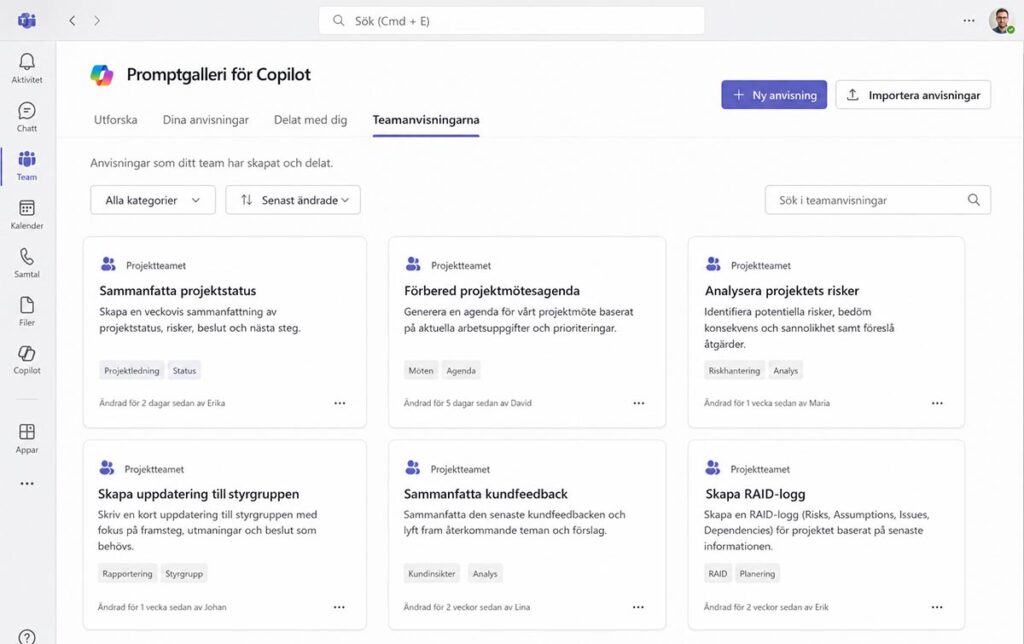
Task: Open the Filer sidebar icon
Action: (27, 305)
